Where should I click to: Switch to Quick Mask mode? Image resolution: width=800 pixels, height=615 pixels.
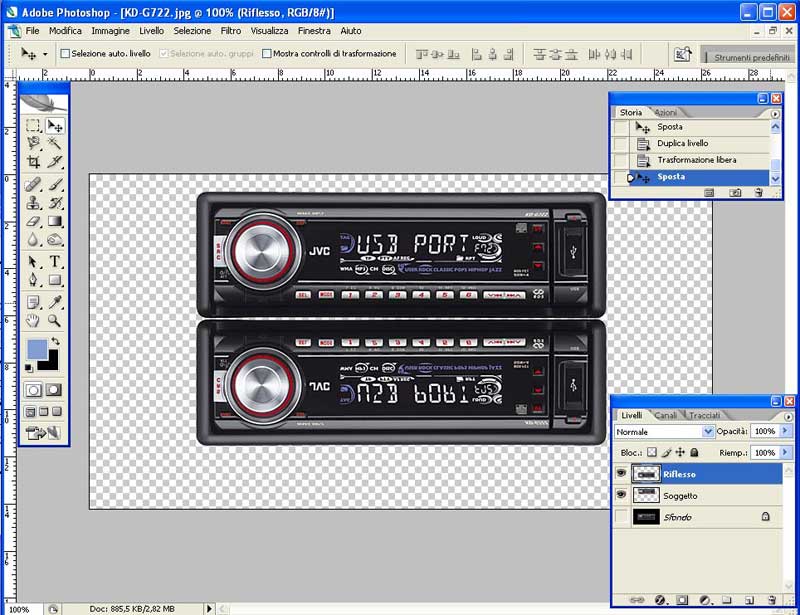(x=54, y=390)
